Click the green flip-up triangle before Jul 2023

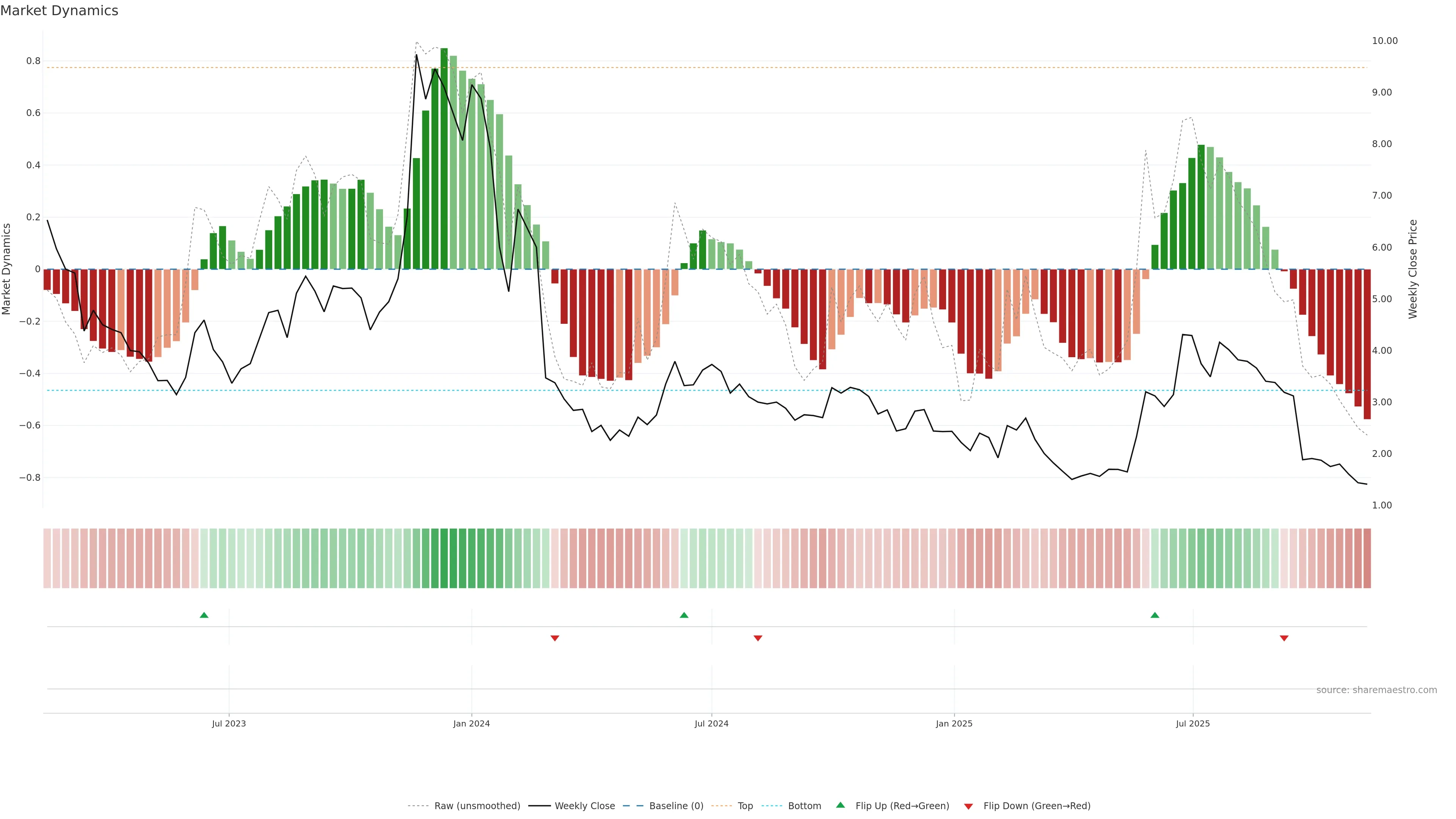[x=204, y=615]
